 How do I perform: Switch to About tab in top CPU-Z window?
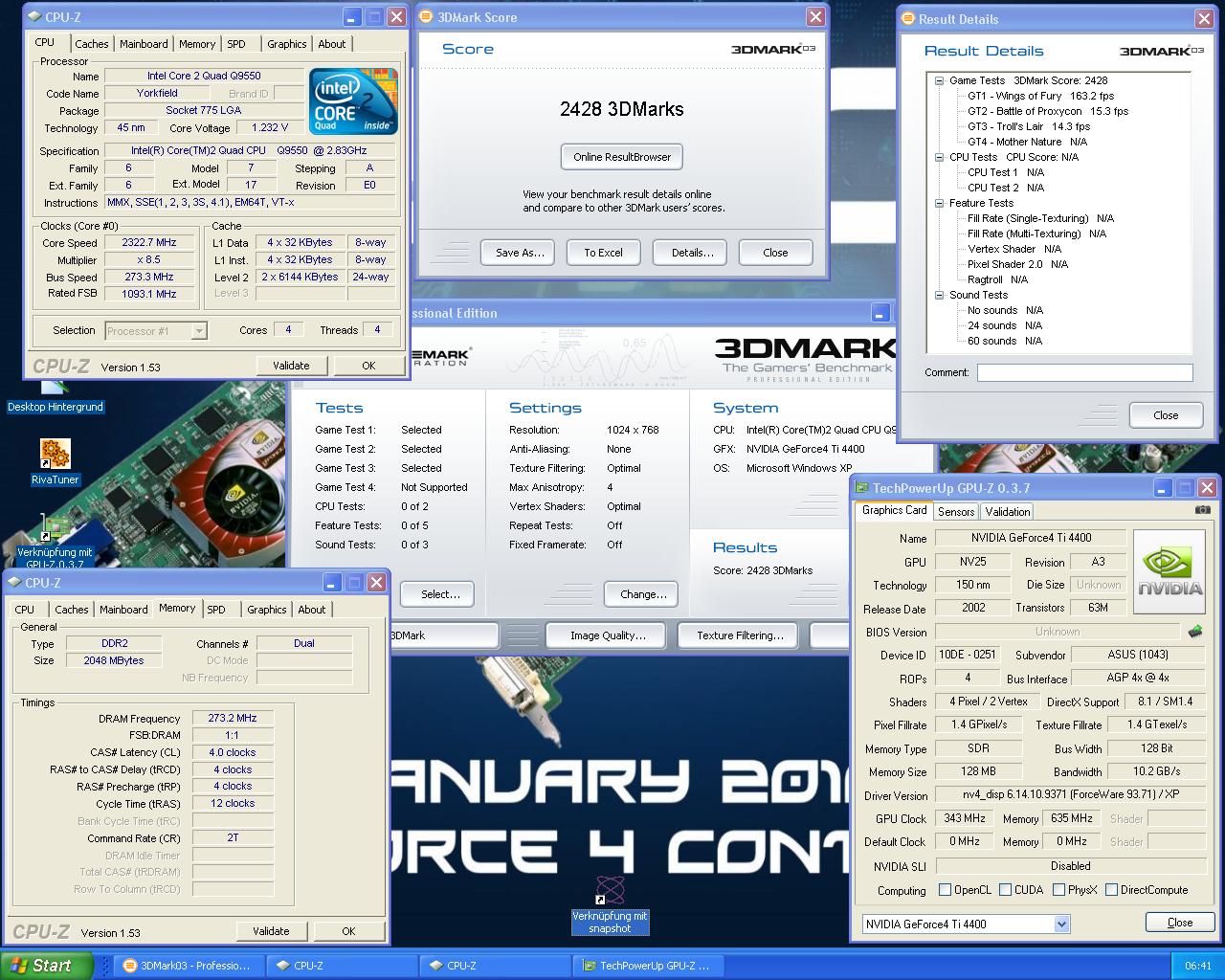point(332,44)
